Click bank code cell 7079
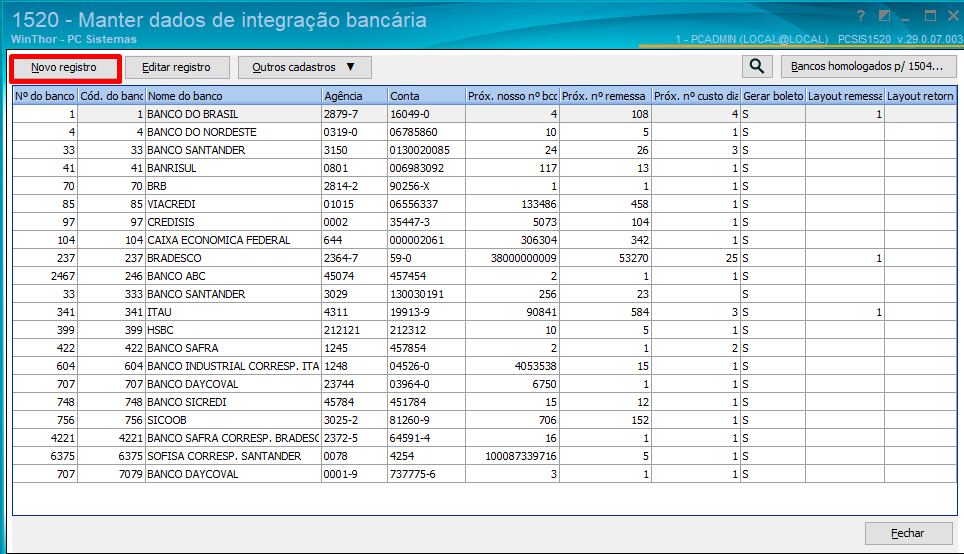 tap(111, 473)
